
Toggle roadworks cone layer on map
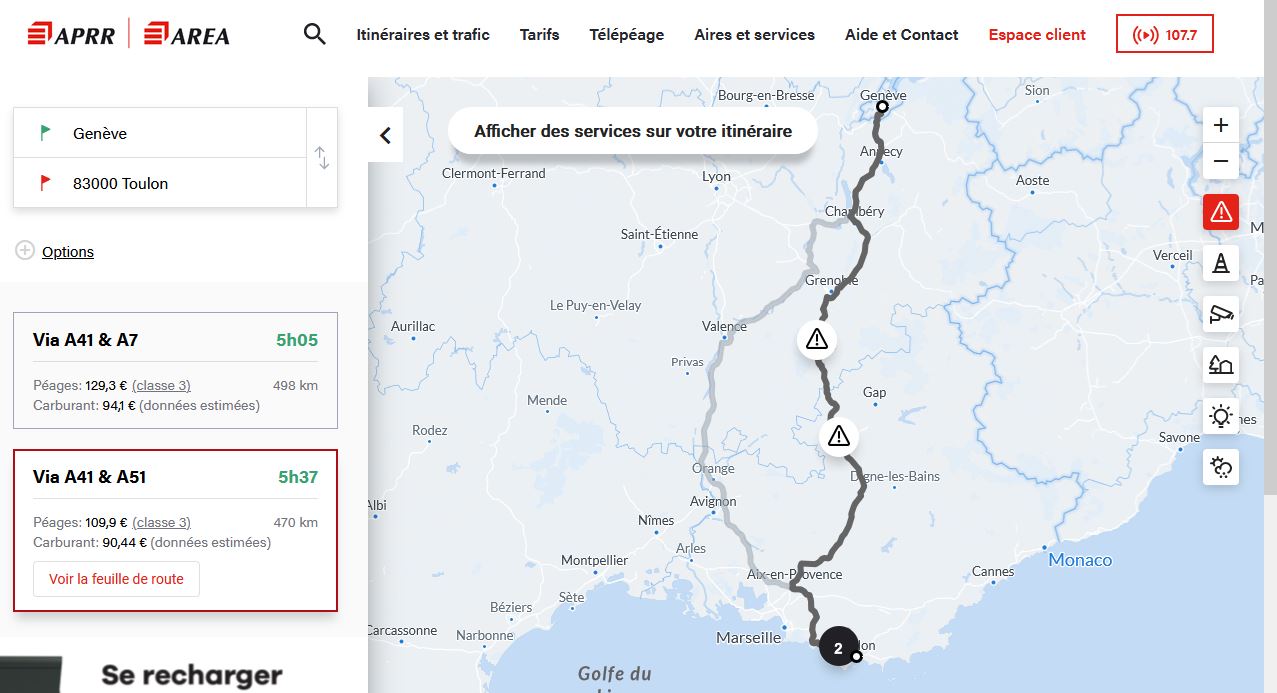pos(1220,264)
